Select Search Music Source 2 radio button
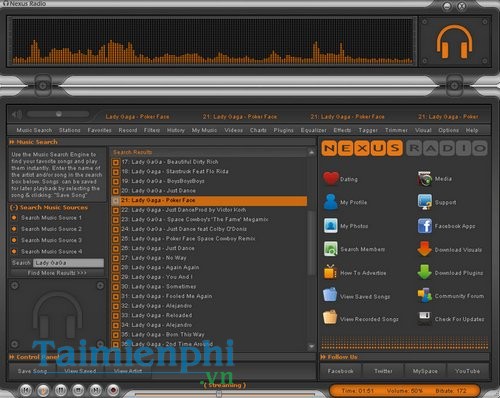The width and height of the screenshot is (500, 398). (x=14, y=229)
